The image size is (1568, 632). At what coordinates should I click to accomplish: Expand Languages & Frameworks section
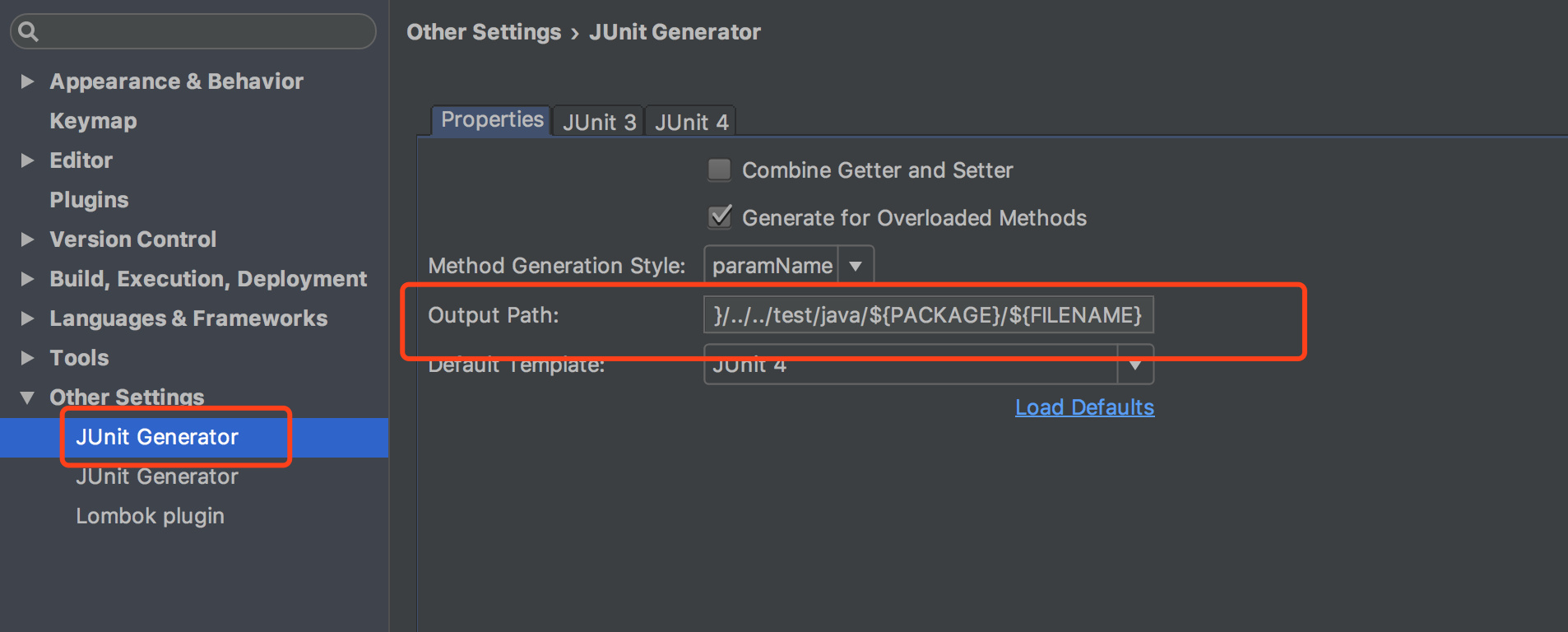point(27,318)
